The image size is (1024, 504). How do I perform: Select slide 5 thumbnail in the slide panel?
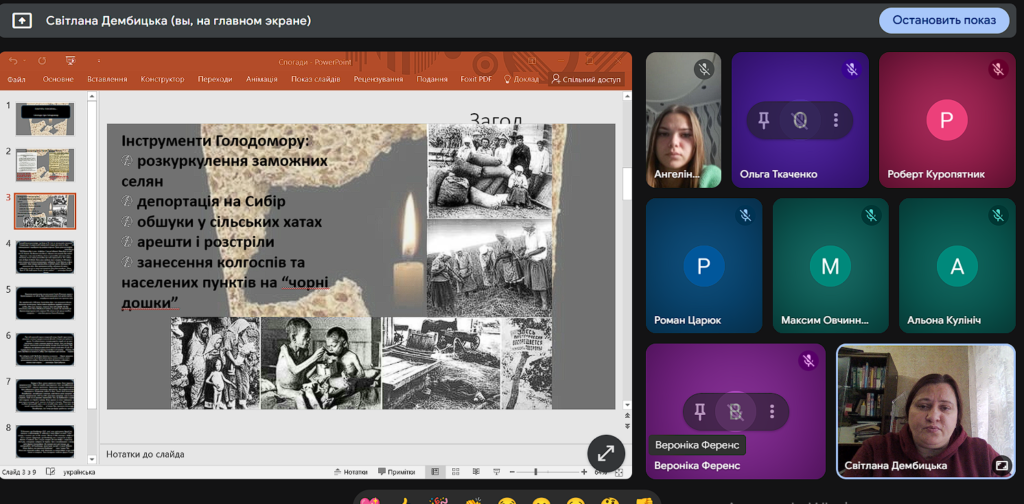[45, 303]
